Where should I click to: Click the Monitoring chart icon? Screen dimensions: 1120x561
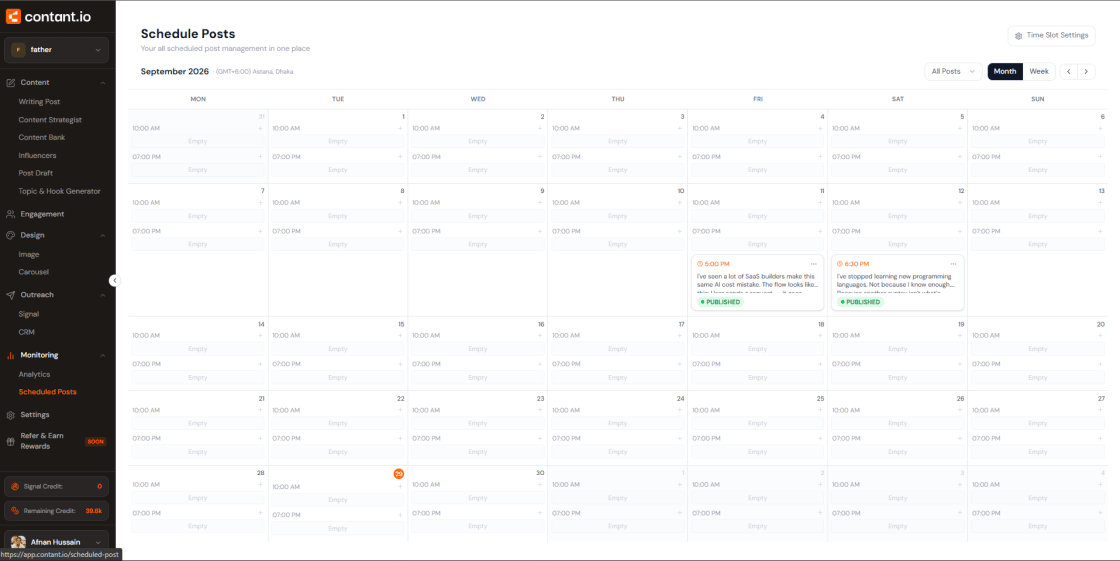pyautogui.click(x=11, y=355)
